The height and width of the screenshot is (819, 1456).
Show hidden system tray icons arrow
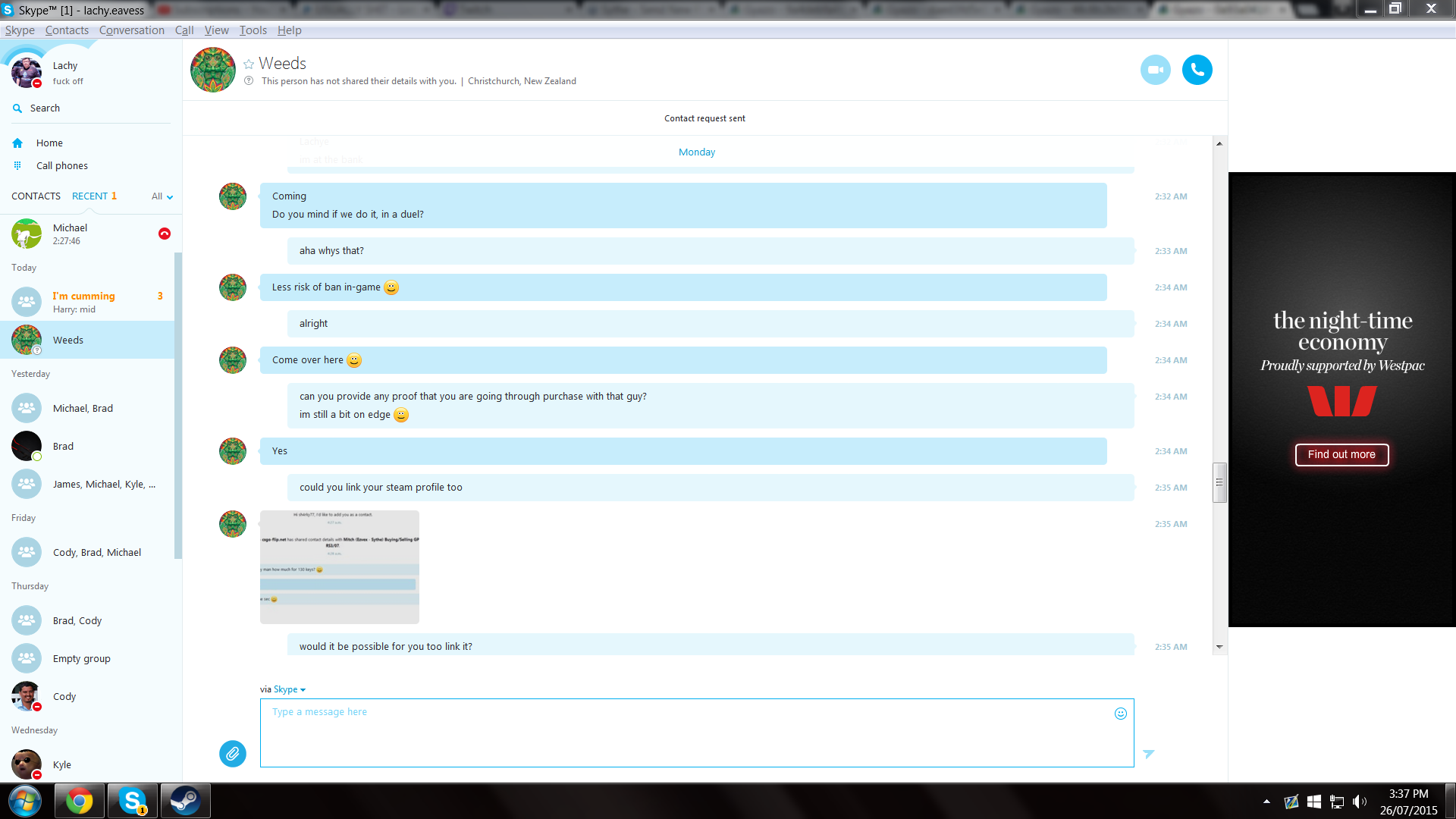point(1266,801)
